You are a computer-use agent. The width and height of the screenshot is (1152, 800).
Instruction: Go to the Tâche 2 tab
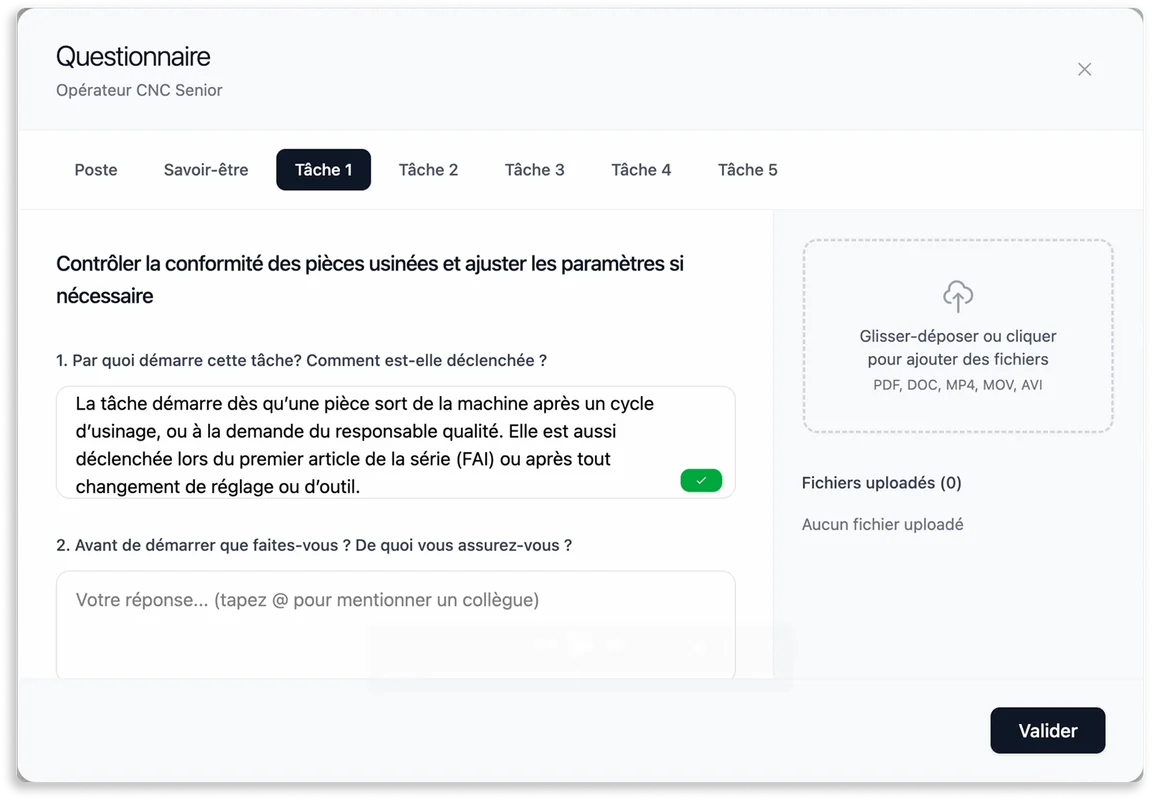(428, 170)
